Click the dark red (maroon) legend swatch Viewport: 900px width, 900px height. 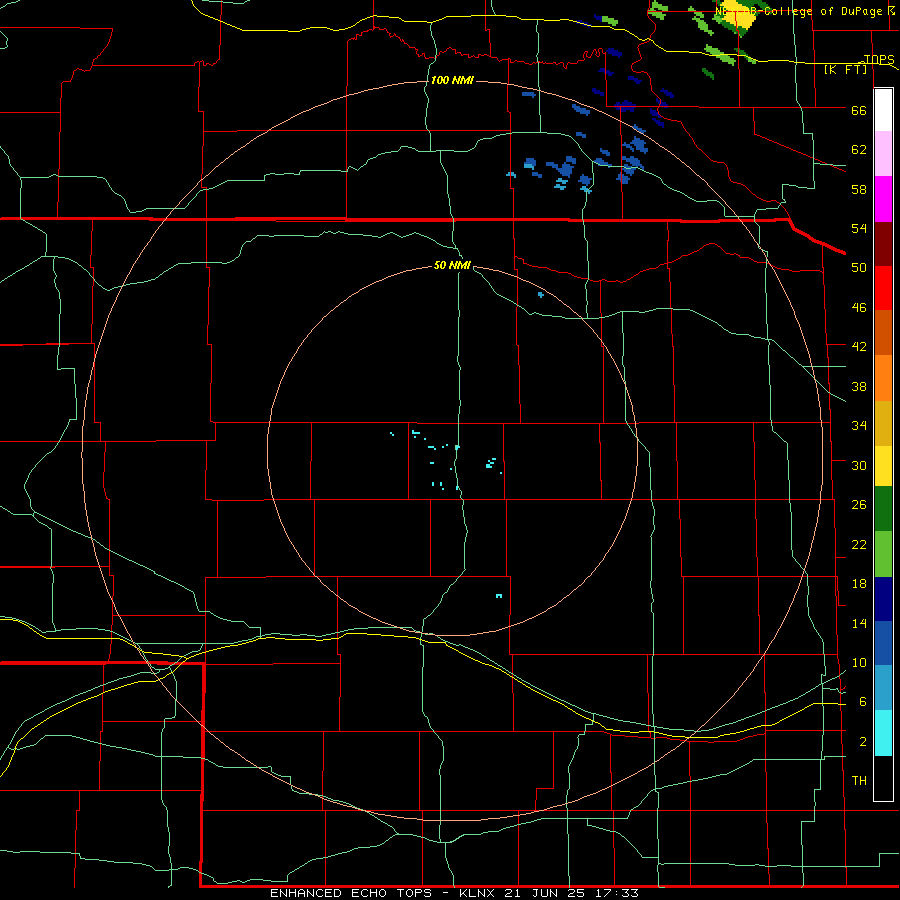(883, 244)
